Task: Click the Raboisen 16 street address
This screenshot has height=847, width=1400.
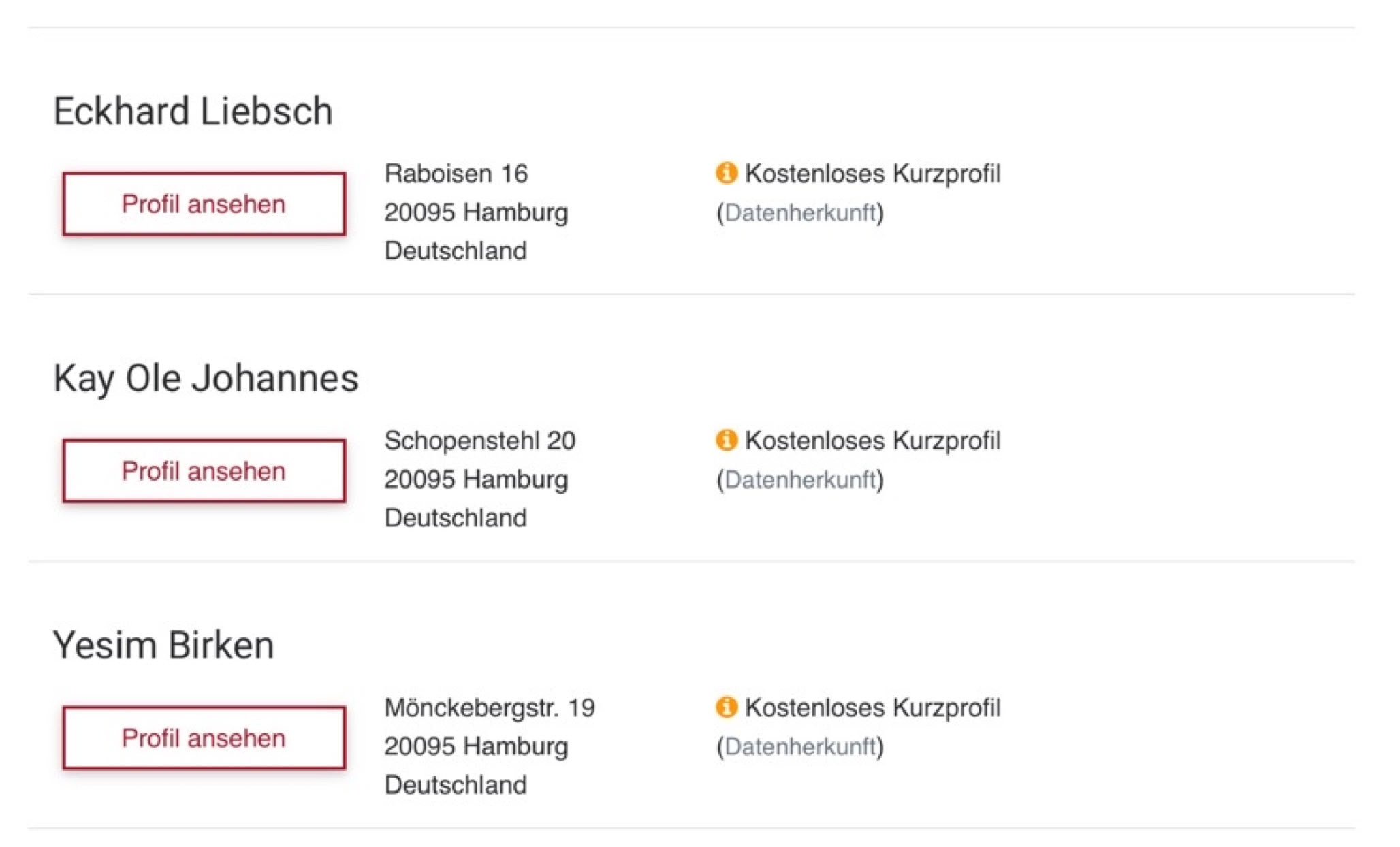Action: (x=456, y=174)
